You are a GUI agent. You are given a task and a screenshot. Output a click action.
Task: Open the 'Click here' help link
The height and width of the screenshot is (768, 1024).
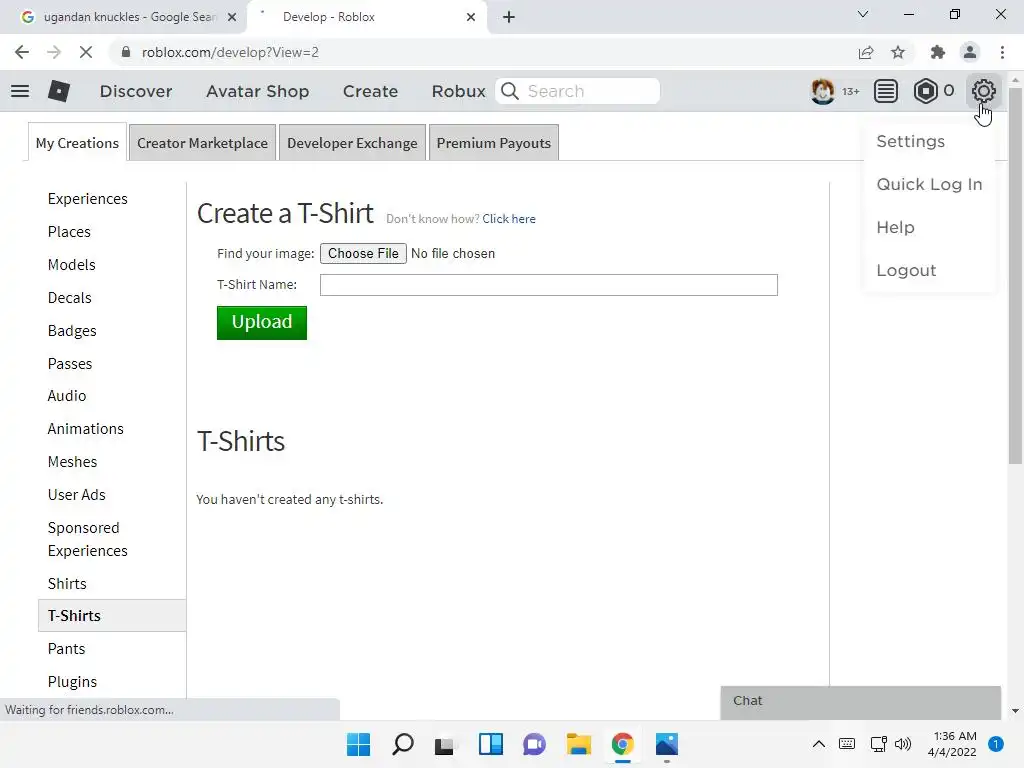point(509,219)
